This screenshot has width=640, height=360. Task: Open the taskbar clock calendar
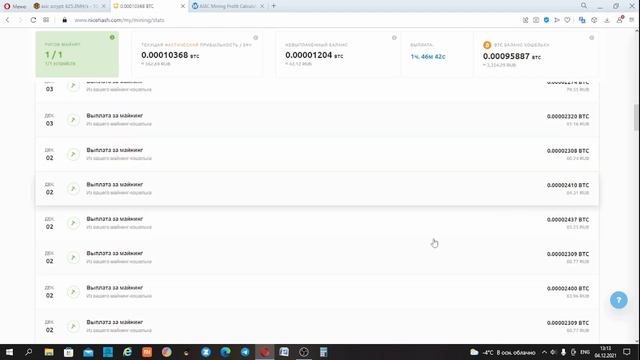[x=606, y=352]
